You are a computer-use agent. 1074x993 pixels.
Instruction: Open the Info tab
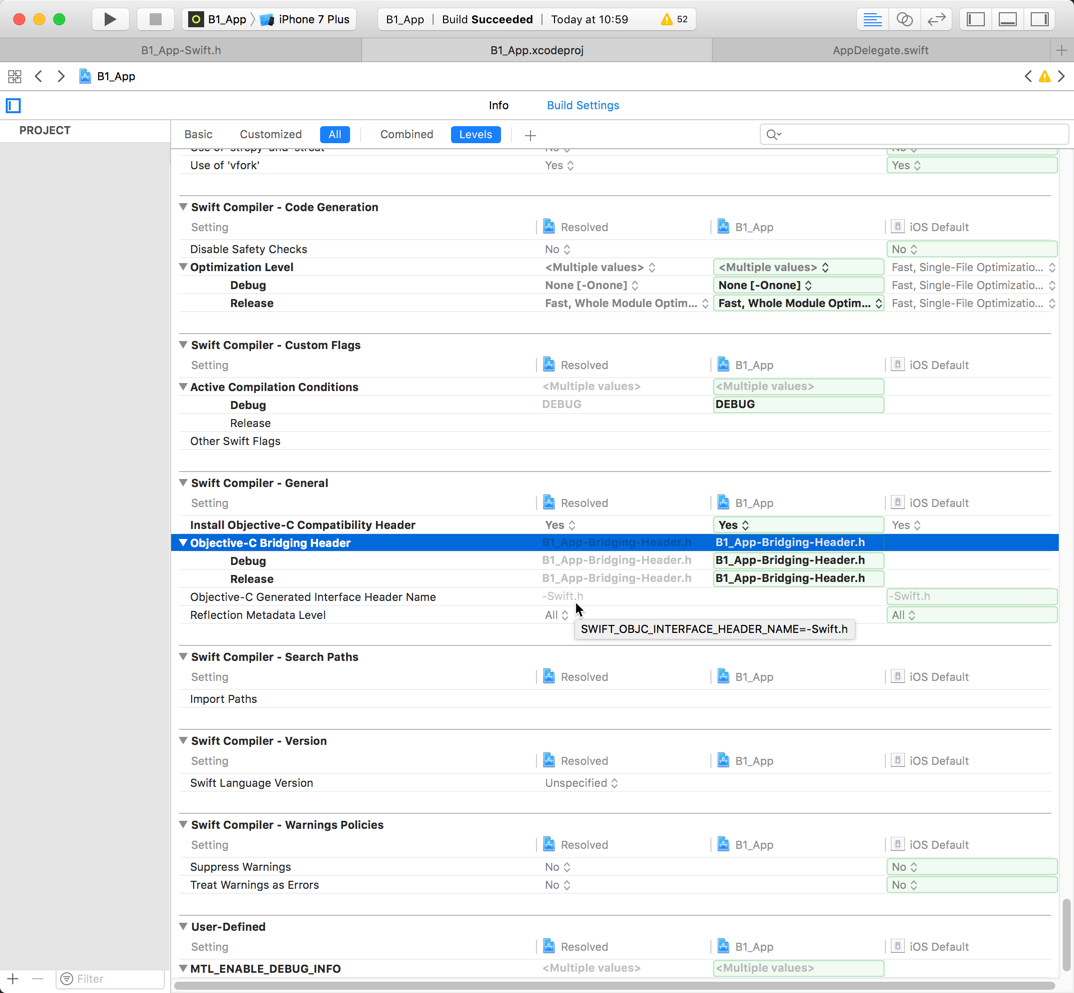(499, 105)
